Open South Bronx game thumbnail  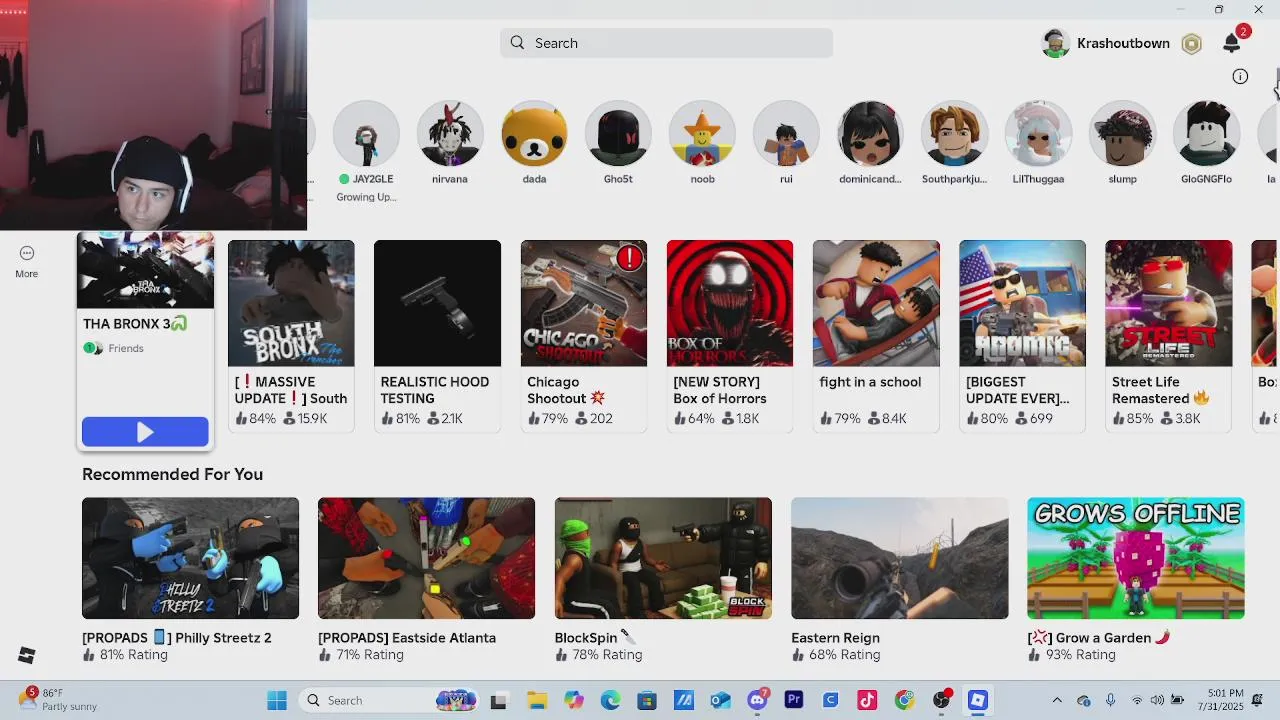pos(291,303)
